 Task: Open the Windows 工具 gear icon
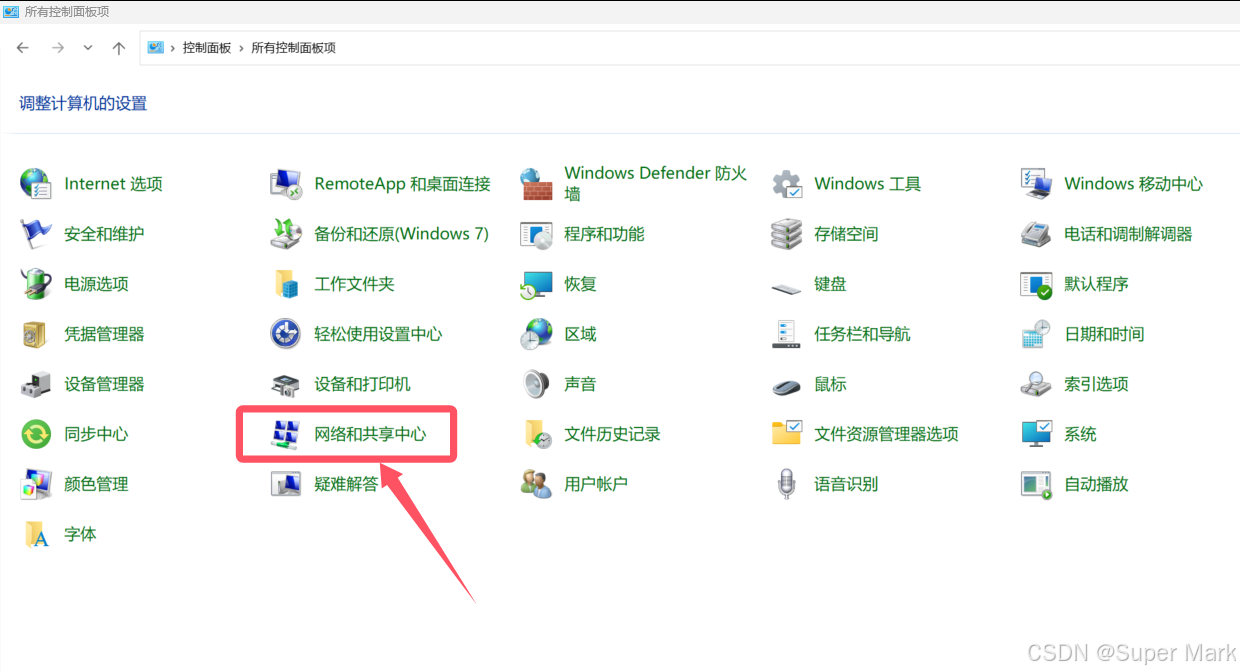(x=786, y=184)
